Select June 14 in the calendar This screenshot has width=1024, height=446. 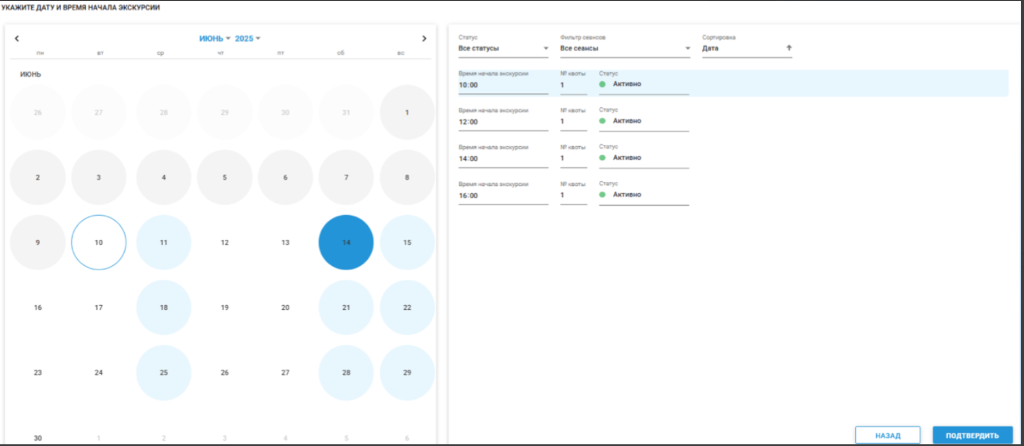346,242
